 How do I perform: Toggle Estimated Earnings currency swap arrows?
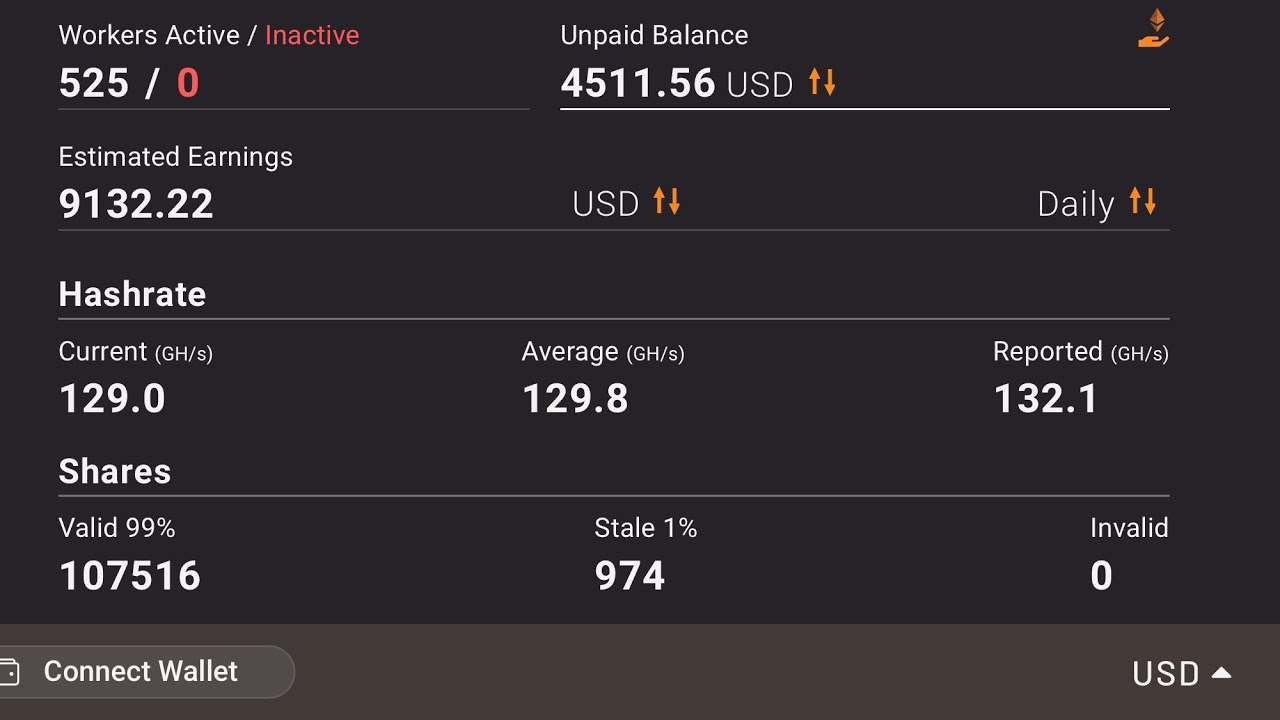click(667, 201)
